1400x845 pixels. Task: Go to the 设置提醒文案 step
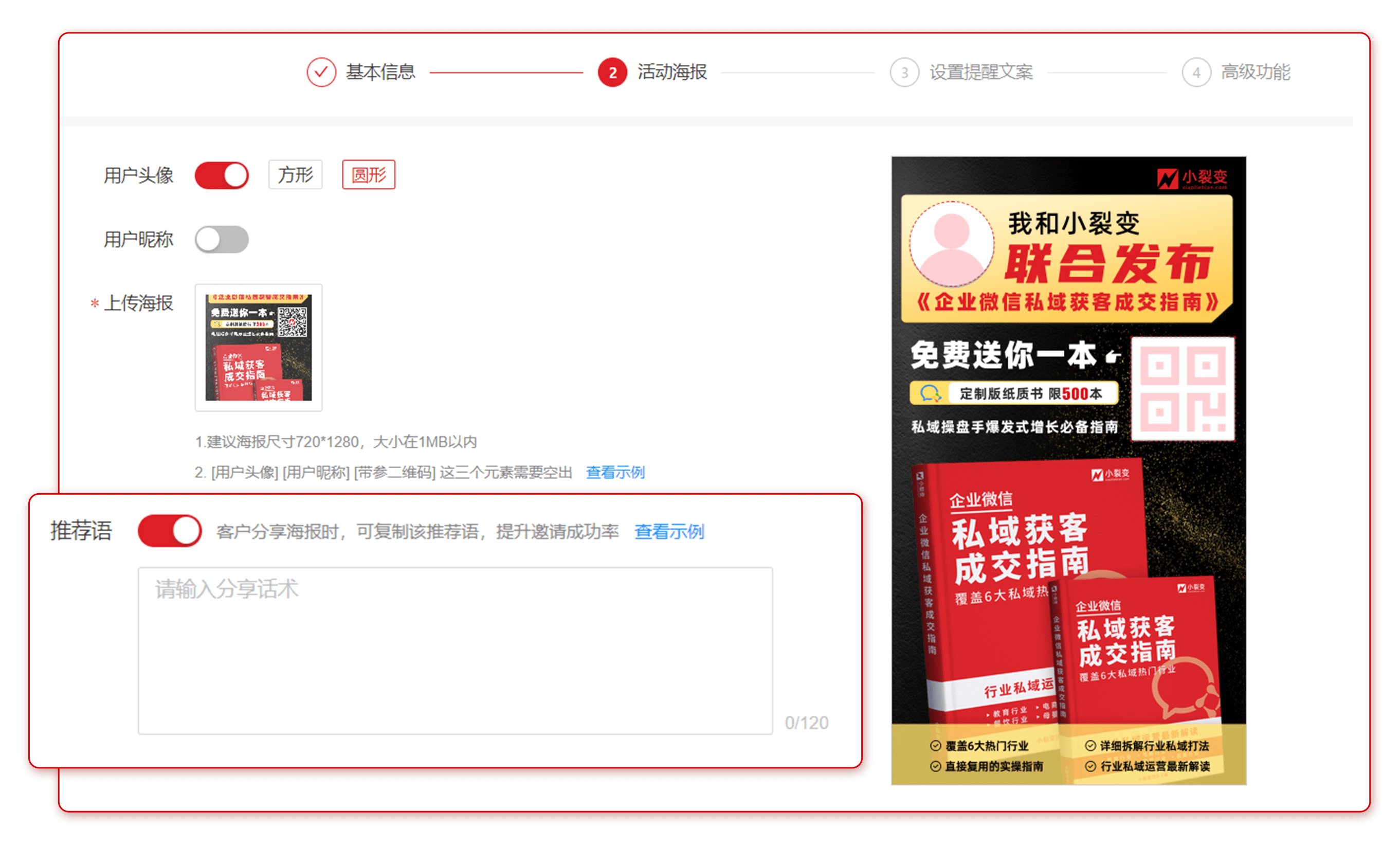pos(980,72)
